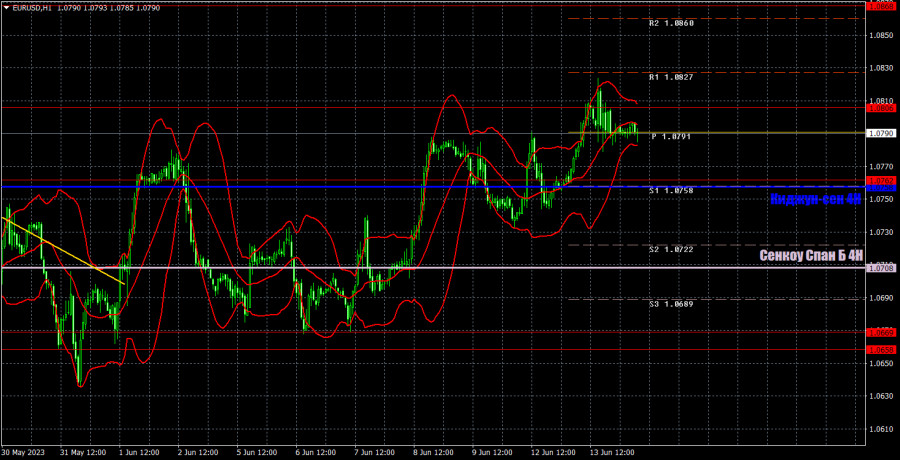Click the red 1.0669 price level tag
The image size is (900, 460).
click(x=881, y=332)
